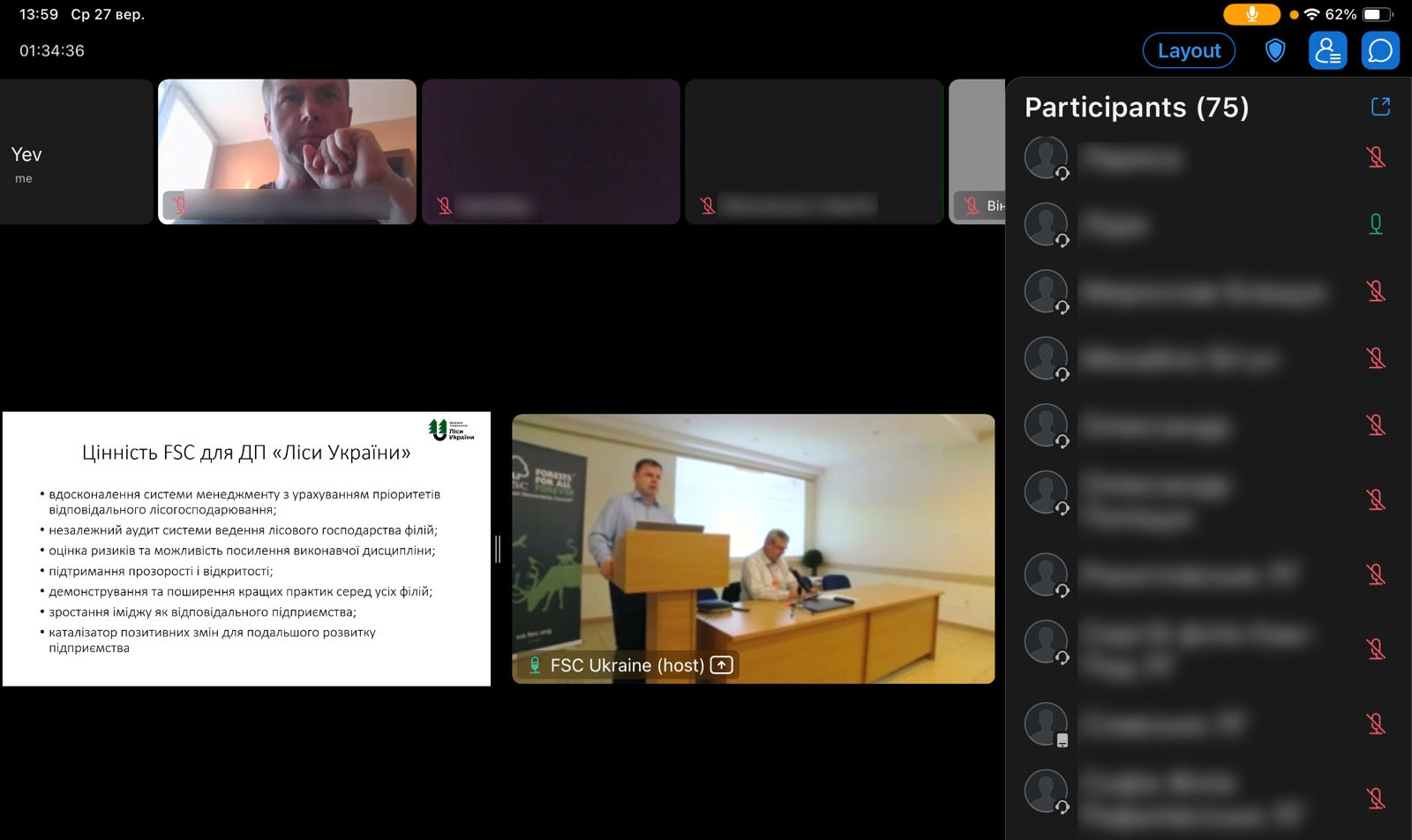Tap the status bar clock 13:59
This screenshot has width=1412, height=840.
[x=39, y=14]
